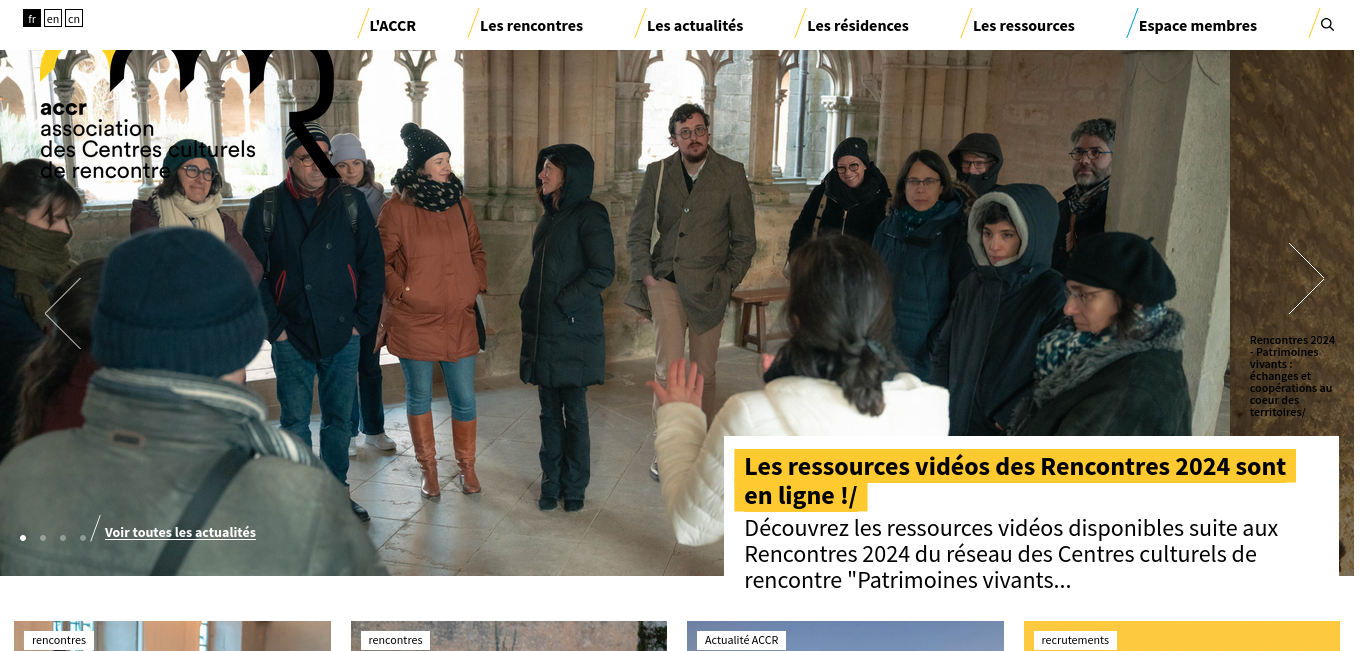1366x651 pixels.
Task: Go to next slide with right arrow
Action: point(1306,278)
